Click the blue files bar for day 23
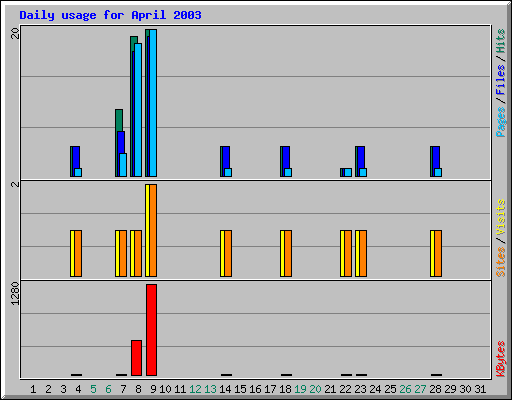 coord(361,157)
